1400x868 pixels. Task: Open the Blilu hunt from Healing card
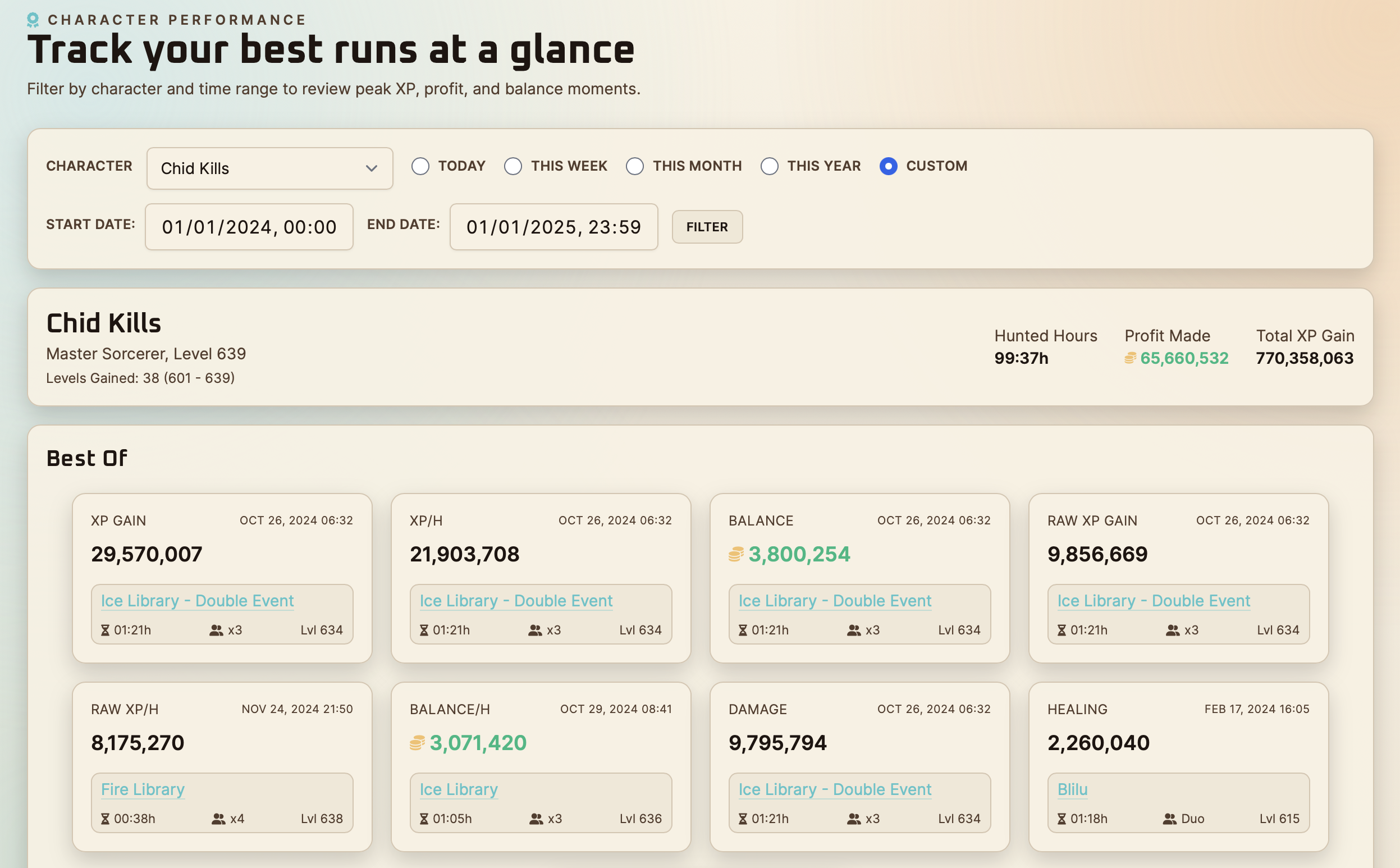pyautogui.click(x=1072, y=789)
